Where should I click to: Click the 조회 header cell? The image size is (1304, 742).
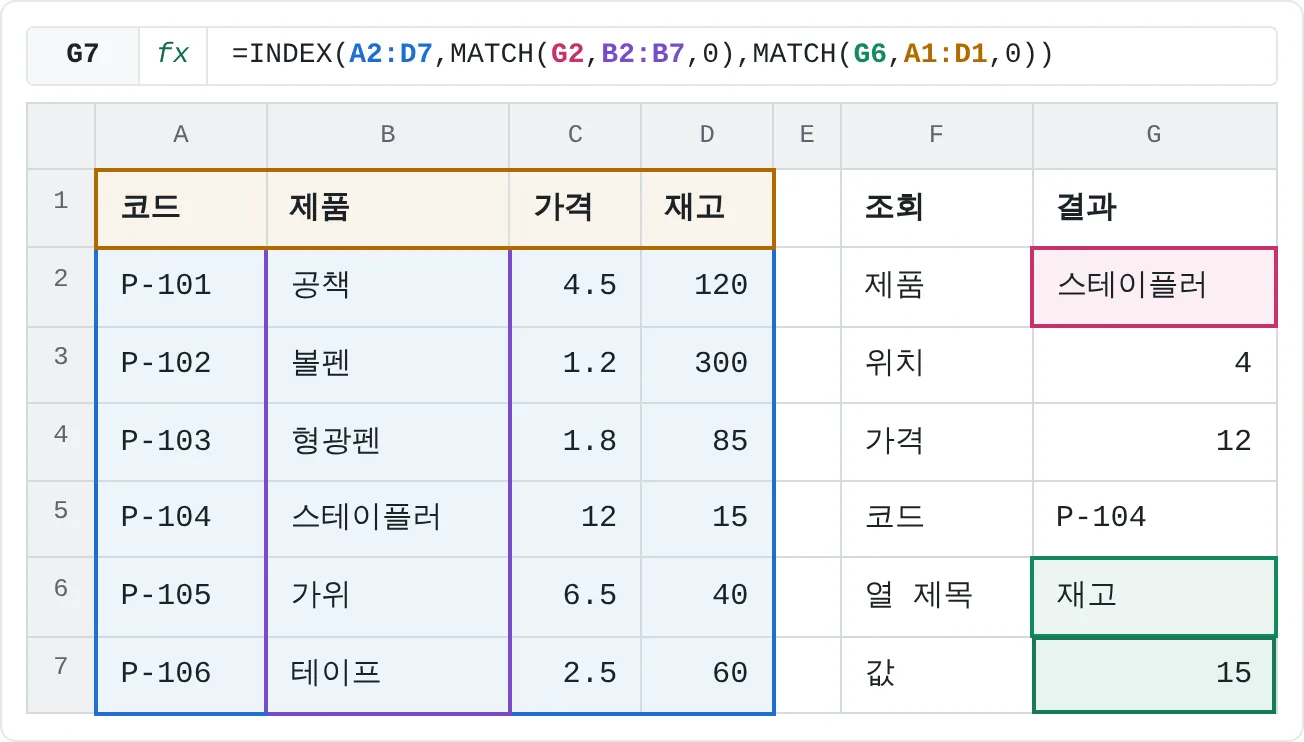pyautogui.click(x=937, y=208)
